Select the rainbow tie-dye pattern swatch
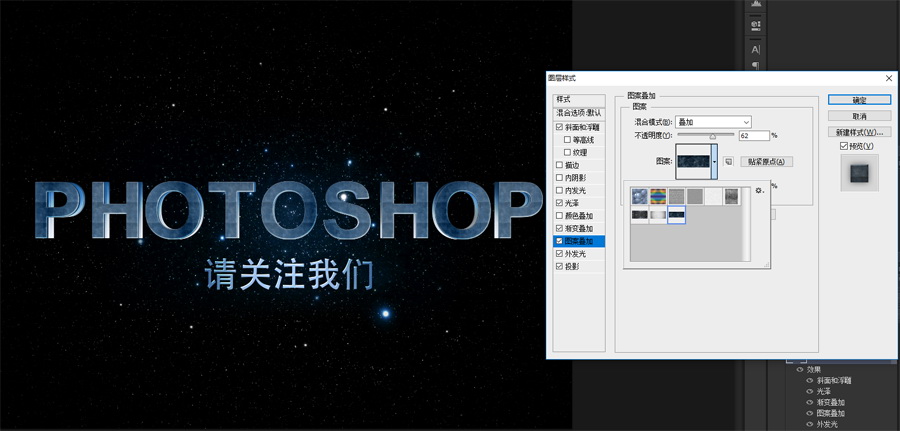 (x=658, y=196)
